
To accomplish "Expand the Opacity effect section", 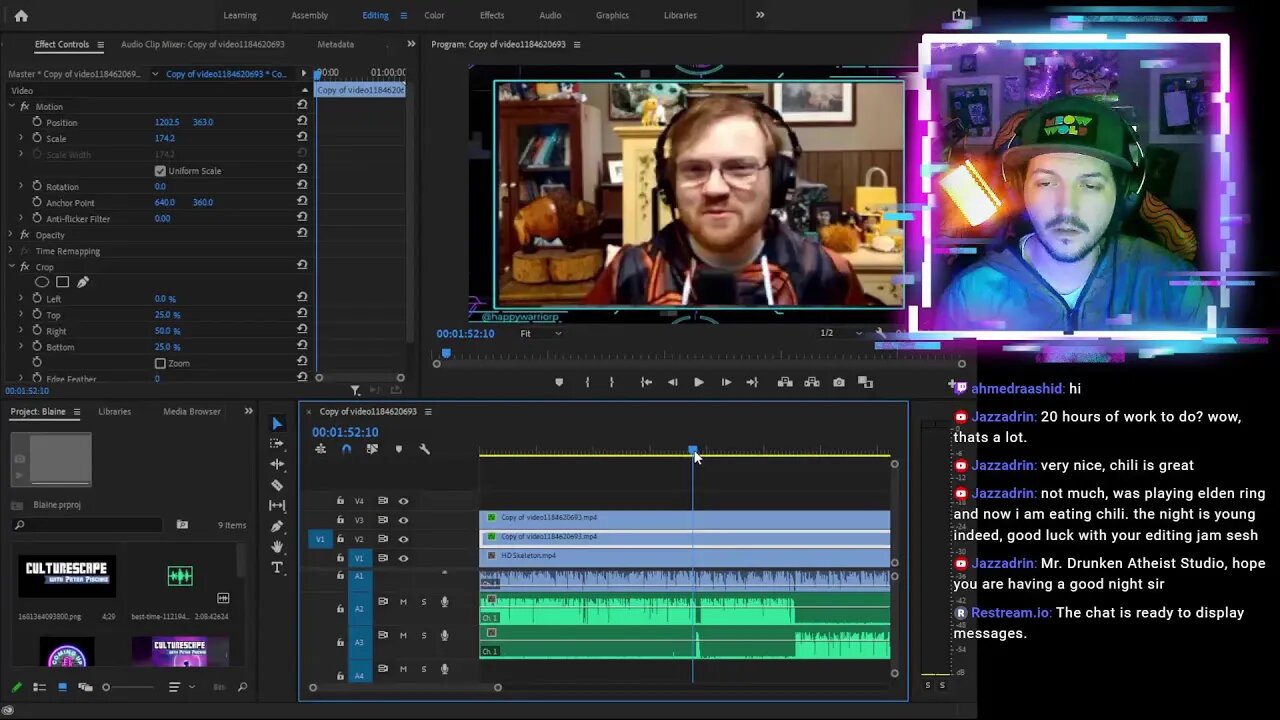I will tap(10, 235).
